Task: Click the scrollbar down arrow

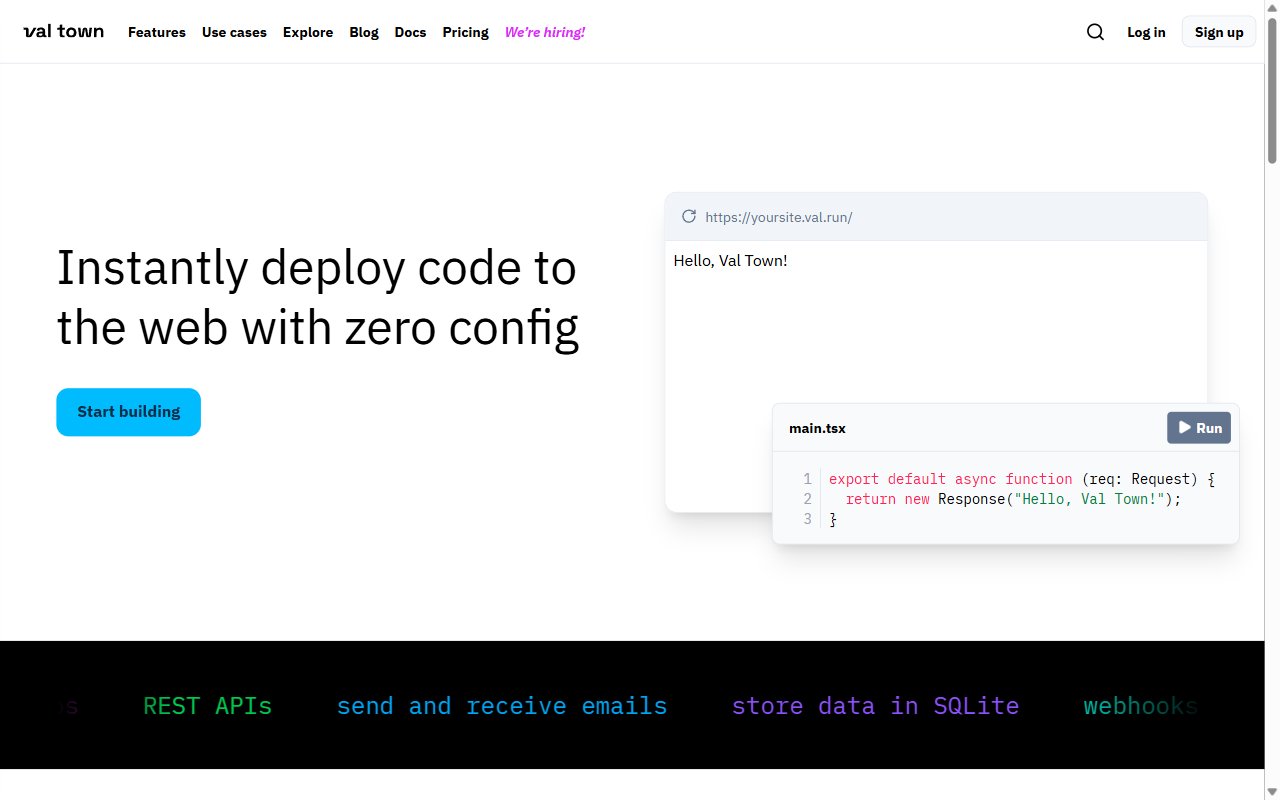Action: (x=1272, y=792)
